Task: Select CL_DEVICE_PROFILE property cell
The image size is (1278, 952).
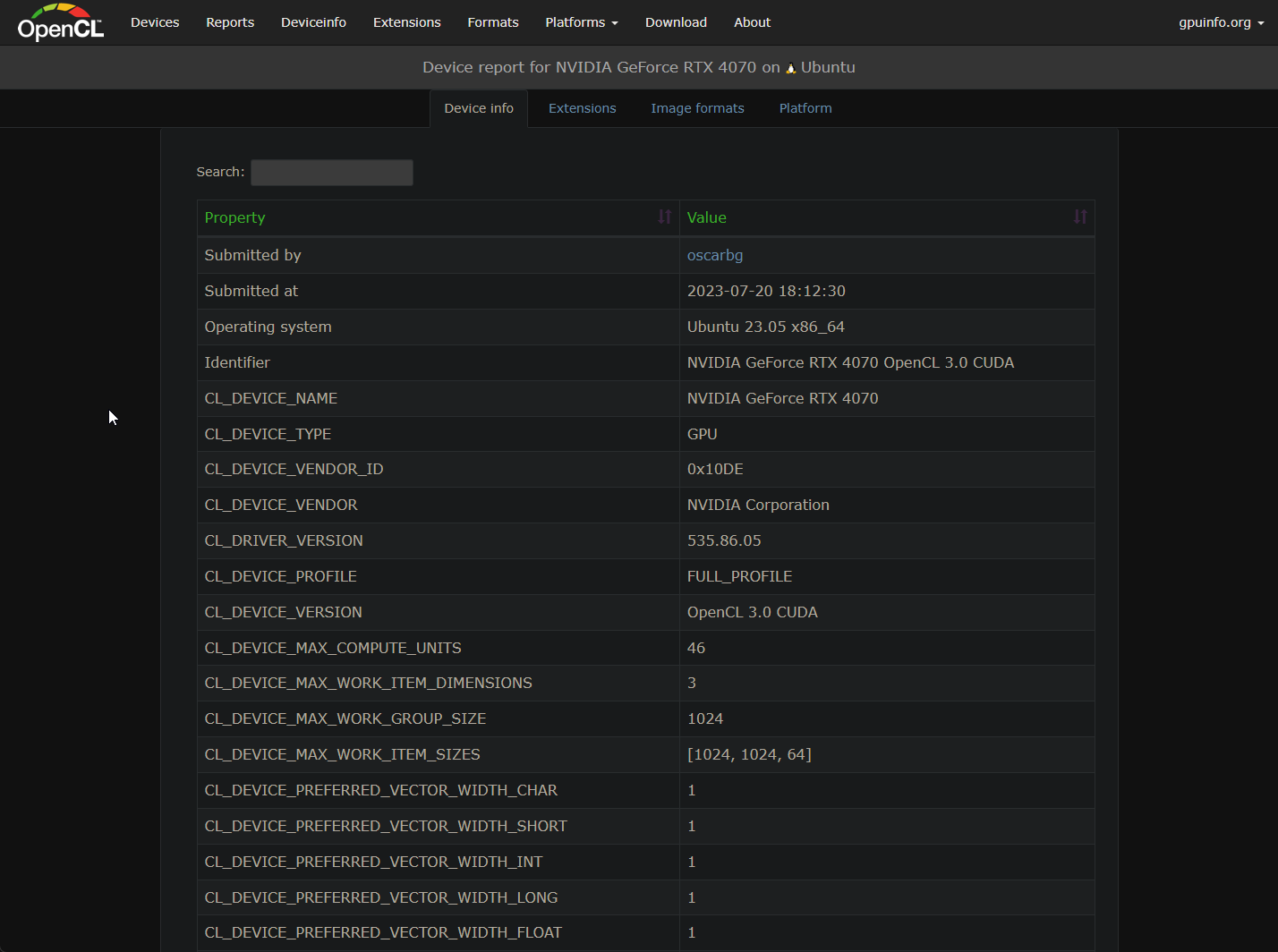Action: coord(439,576)
